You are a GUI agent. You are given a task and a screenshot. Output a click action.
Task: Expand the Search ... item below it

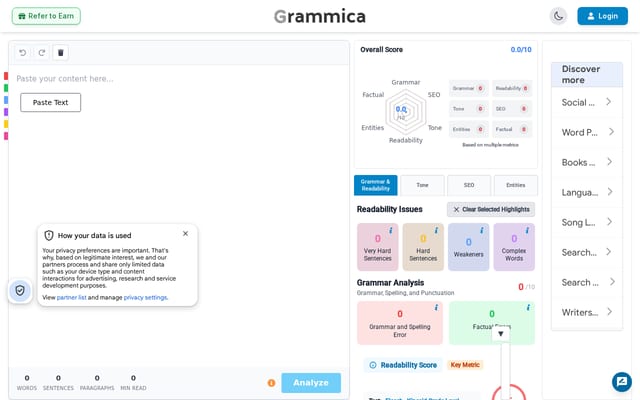click(x=587, y=282)
